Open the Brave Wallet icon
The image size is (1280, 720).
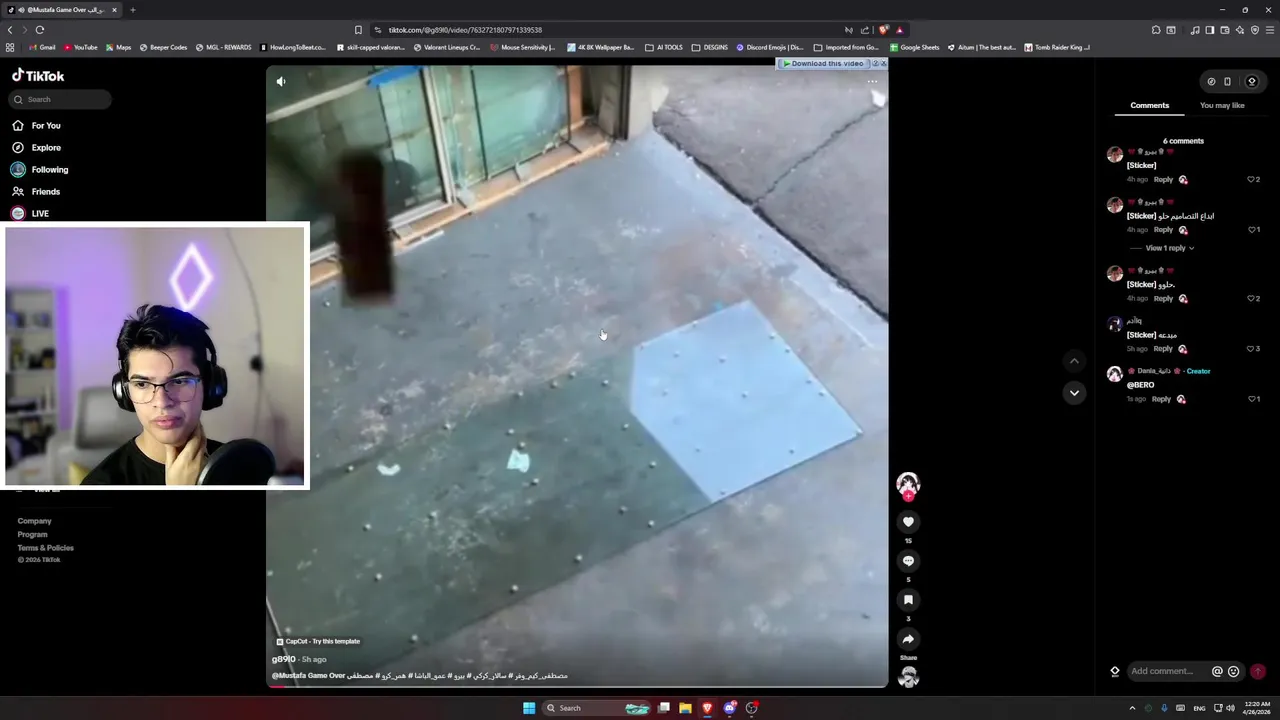tap(1224, 30)
